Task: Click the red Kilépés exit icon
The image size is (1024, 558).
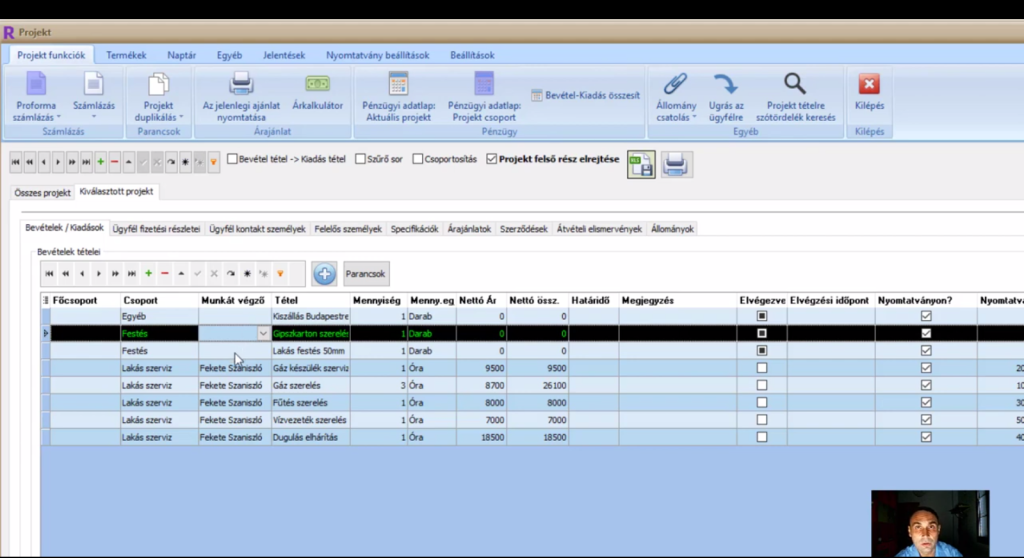Action: click(x=869, y=84)
